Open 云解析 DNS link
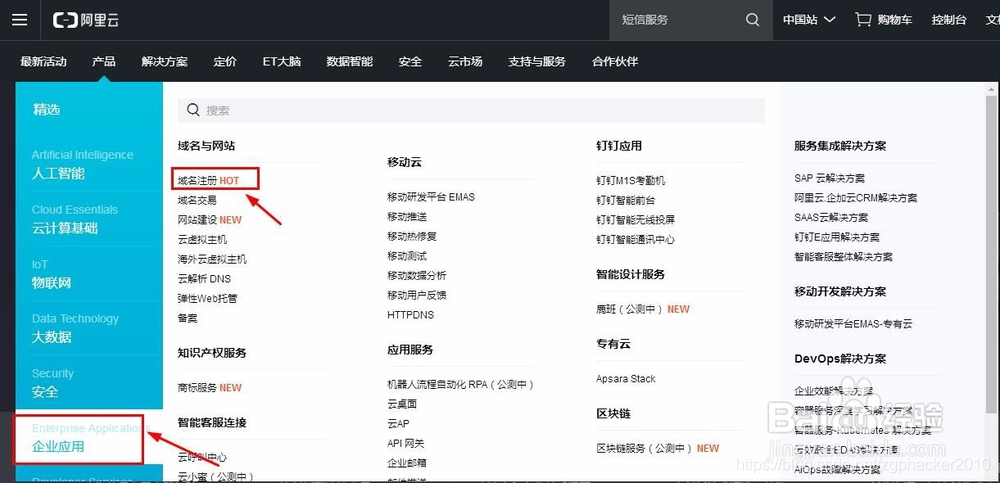Viewport: 1000px width, 483px height. pos(204,279)
